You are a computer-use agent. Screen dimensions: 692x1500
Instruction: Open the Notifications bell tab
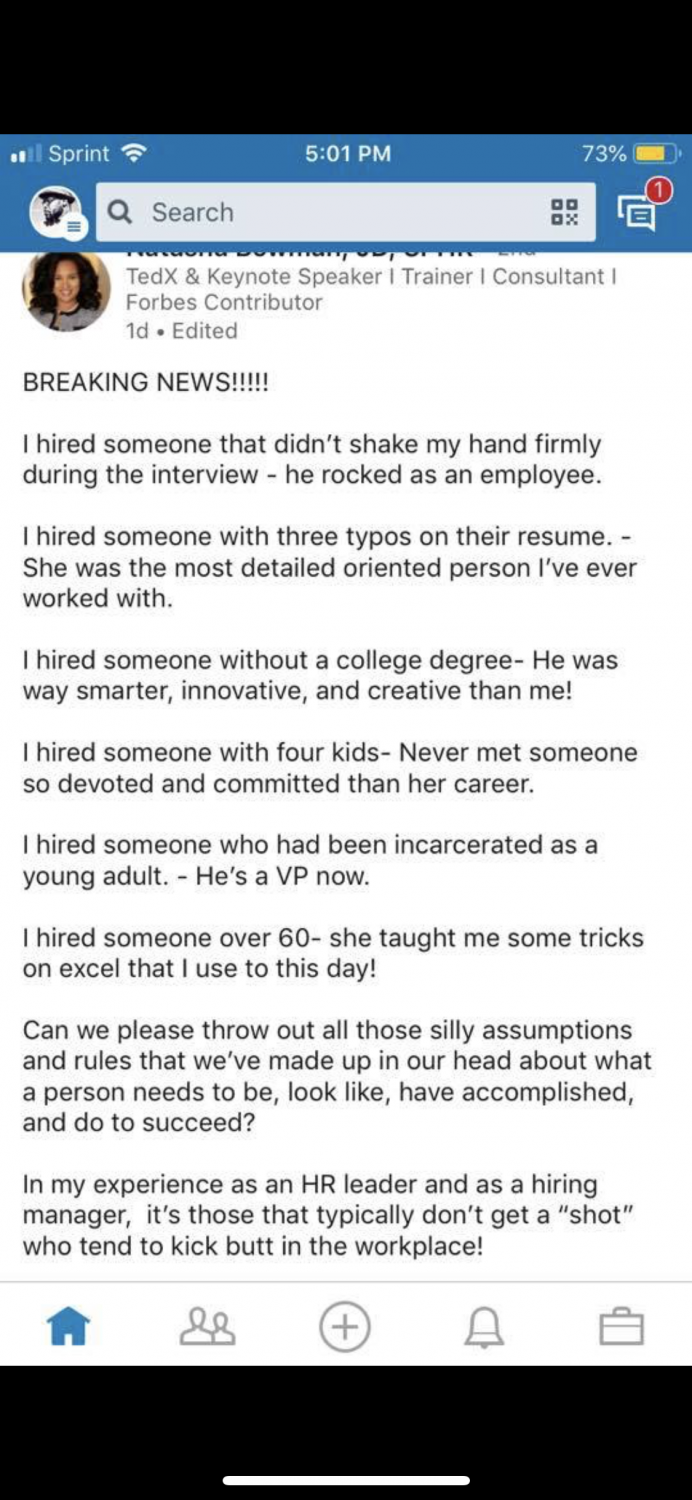[484, 1328]
